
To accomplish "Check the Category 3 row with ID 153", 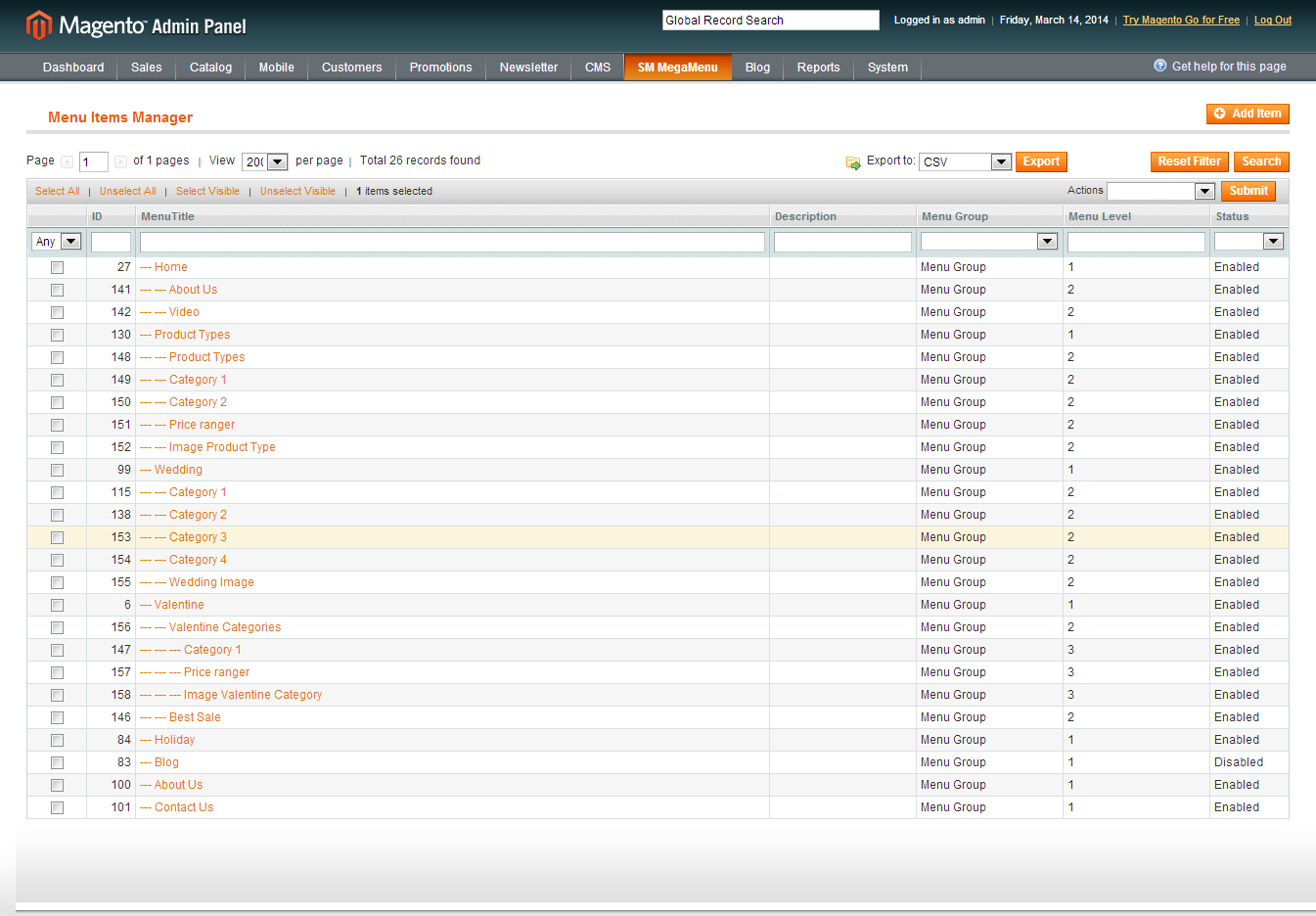I will pos(57,537).
